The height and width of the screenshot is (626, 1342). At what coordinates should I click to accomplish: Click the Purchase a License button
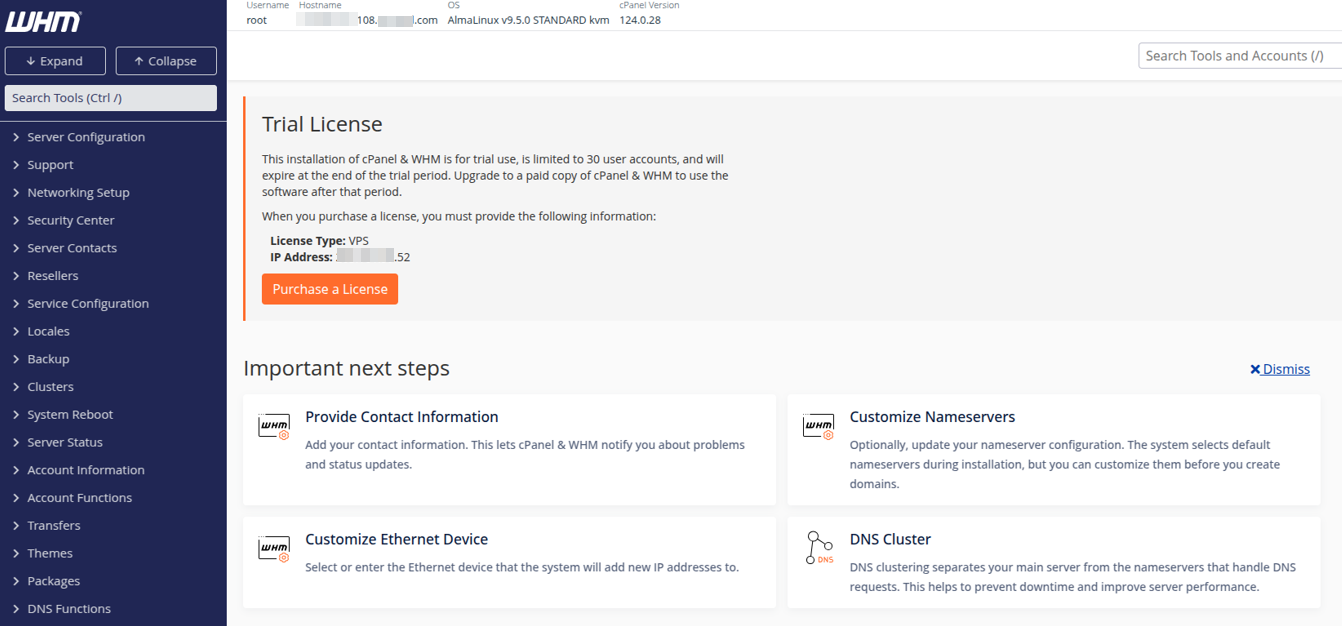[330, 289]
